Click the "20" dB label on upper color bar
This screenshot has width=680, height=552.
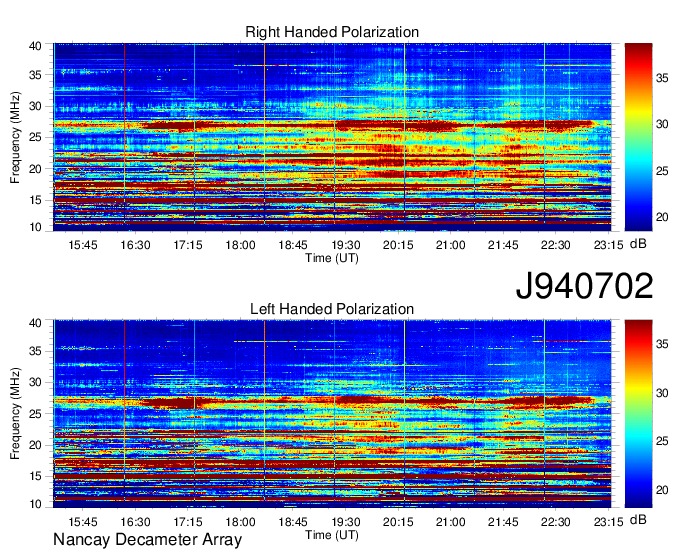point(662,217)
